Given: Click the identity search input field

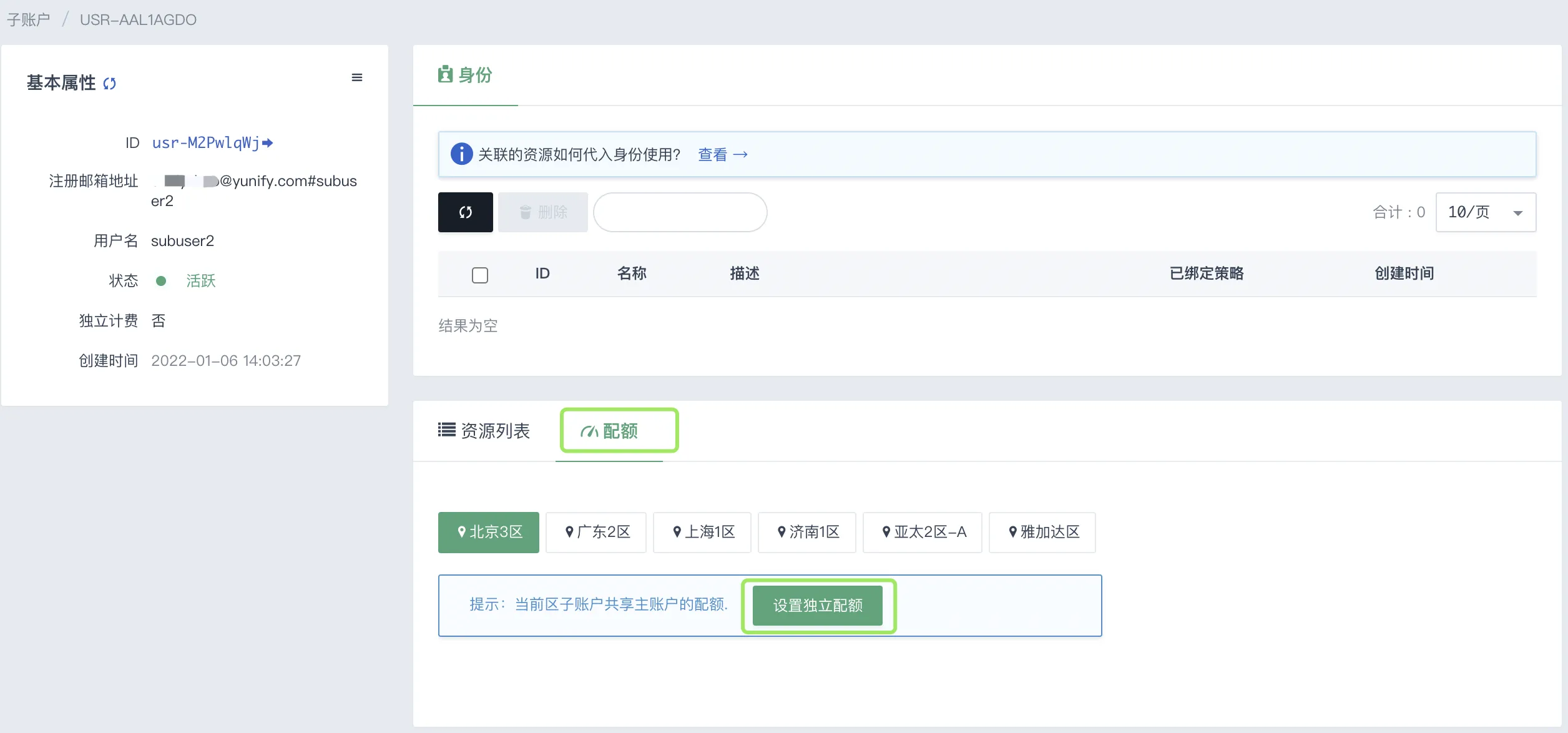Looking at the screenshot, I should tap(680, 212).
